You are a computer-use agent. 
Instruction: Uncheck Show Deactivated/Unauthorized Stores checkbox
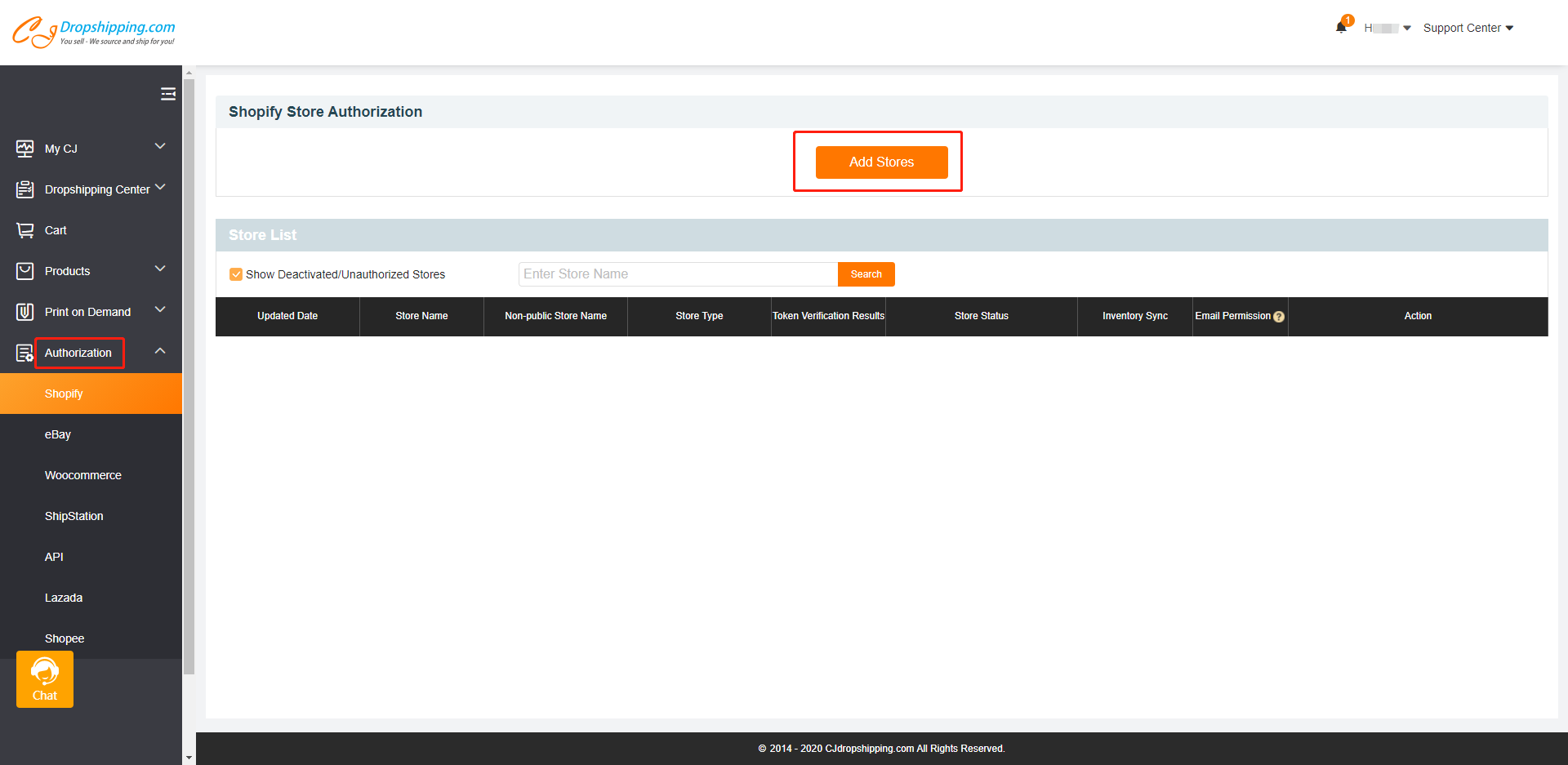(x=236, y=274)
